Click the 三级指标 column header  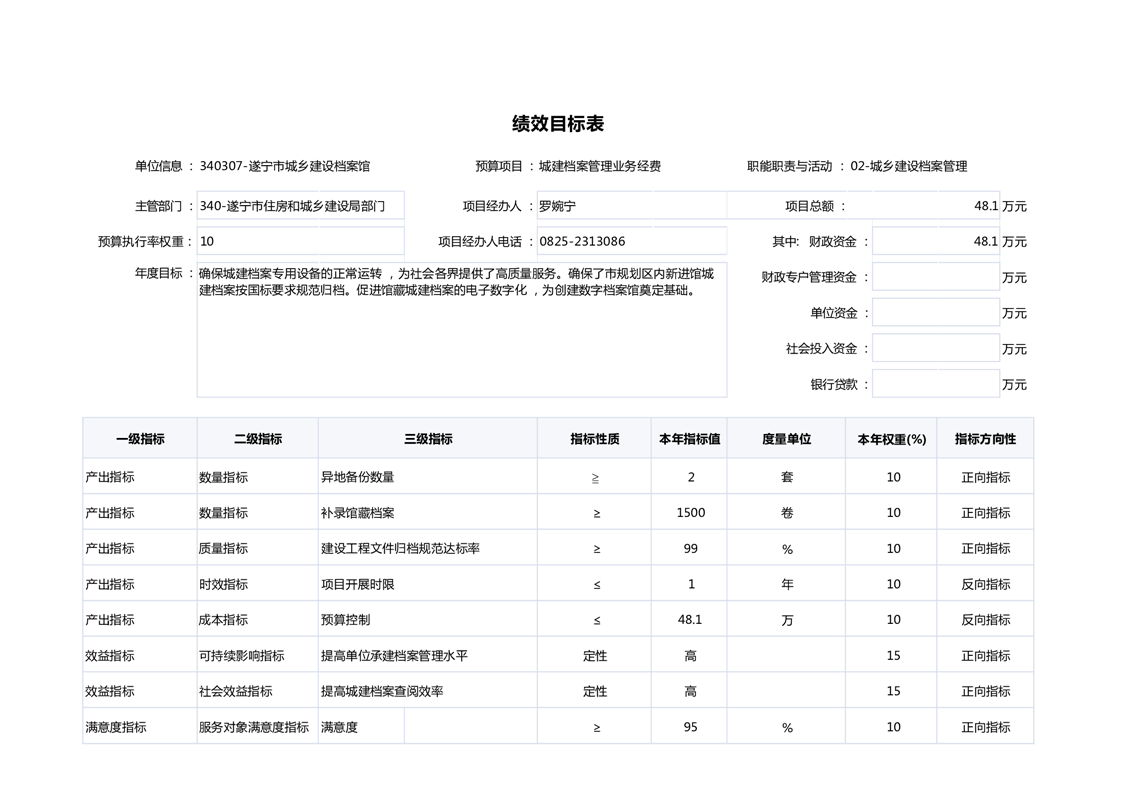pyautogui.click(x=428, y=439)
